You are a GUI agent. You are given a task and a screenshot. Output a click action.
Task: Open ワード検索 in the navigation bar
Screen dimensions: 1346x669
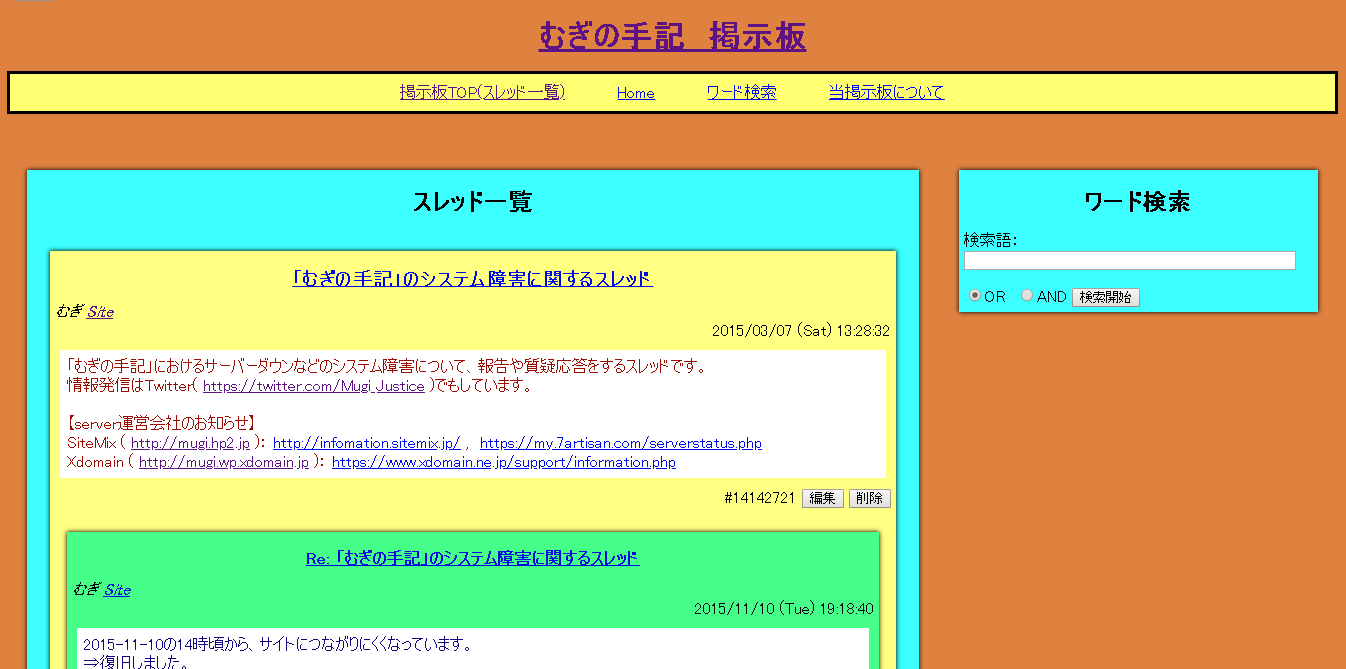(x=741, y=93)
